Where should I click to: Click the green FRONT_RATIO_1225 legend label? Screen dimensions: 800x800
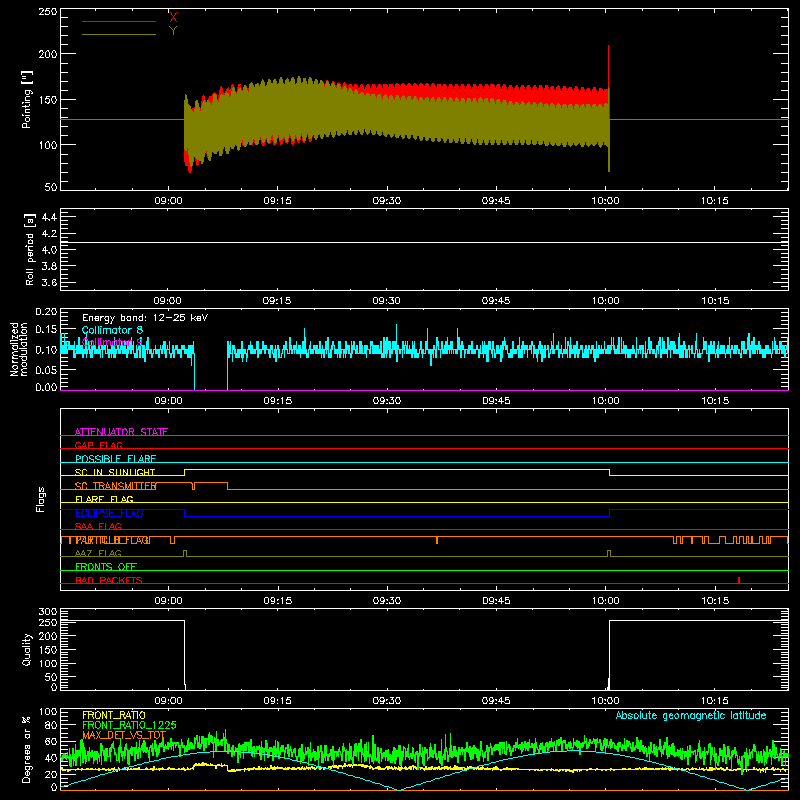(x=129, y=725)
